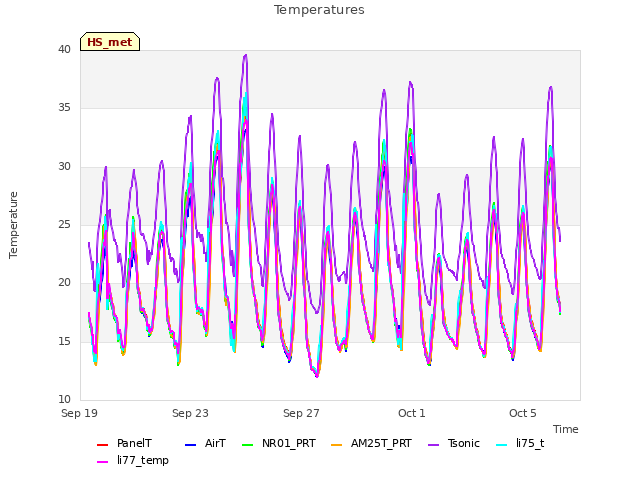Click the 30 y-axis tick label

pyautogui.click(x=64, y=167)
